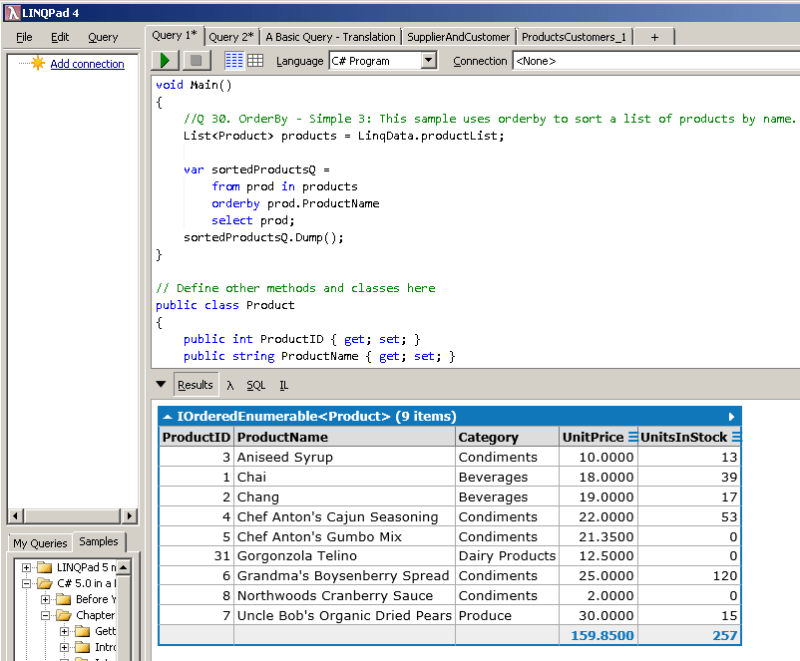Click the Category column header
Viewport: 800px width, 661px height.
point(507,437)
